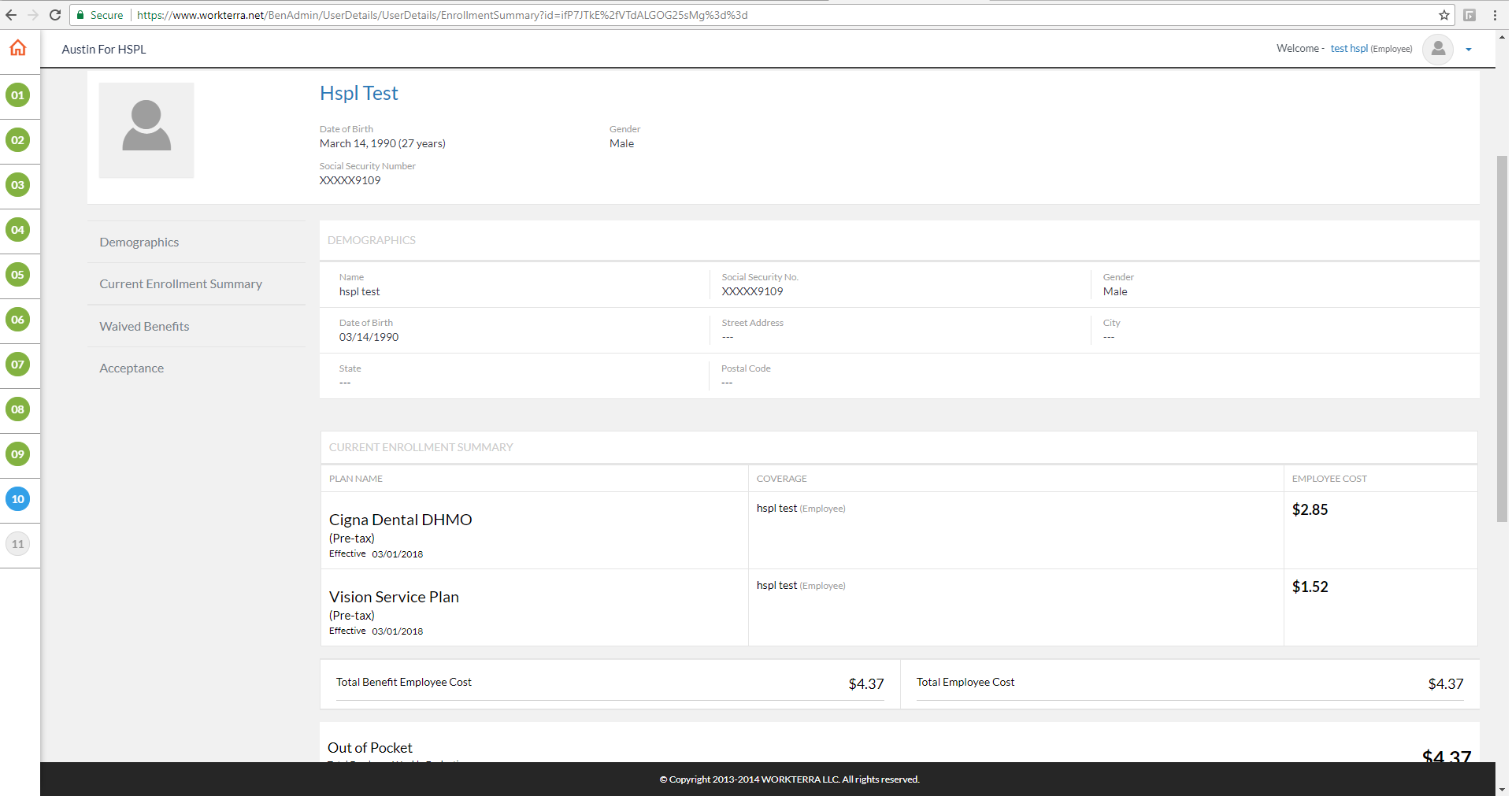
Task: Click copyright WORKTERRA footer text
Action: pyautogui.click(x=789, y=779)
